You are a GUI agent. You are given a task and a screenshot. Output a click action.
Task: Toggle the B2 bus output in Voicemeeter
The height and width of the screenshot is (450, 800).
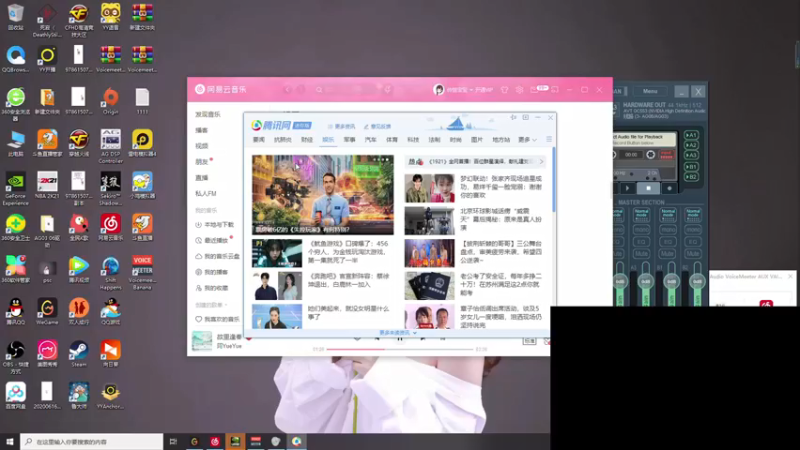tap(691, 177)
